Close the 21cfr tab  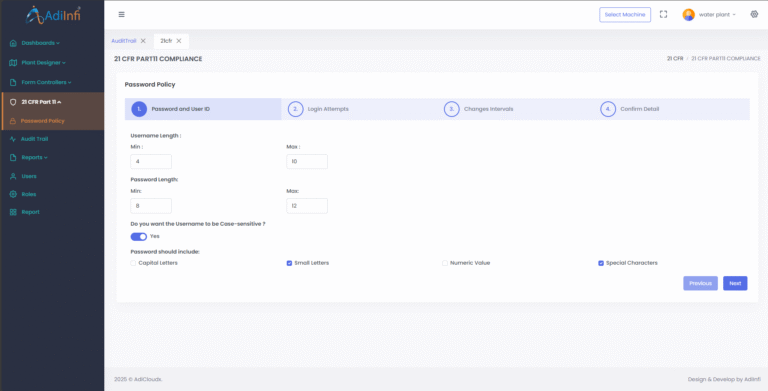point(179,41)
